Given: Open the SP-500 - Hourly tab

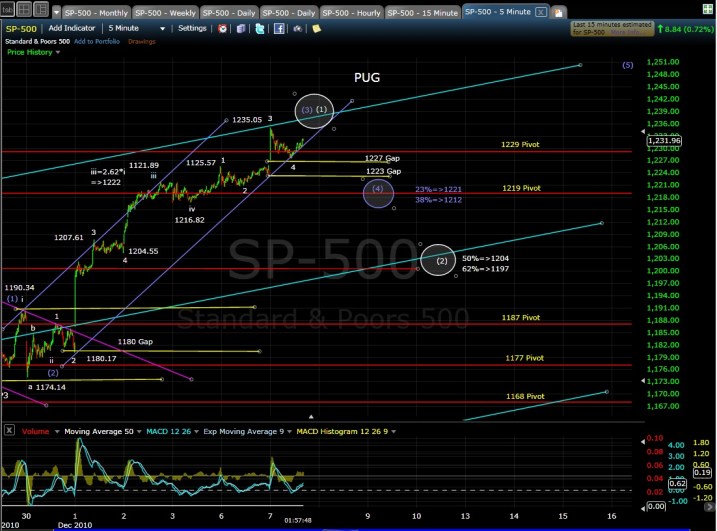Looking at the screenshot, I should point(351,13).
